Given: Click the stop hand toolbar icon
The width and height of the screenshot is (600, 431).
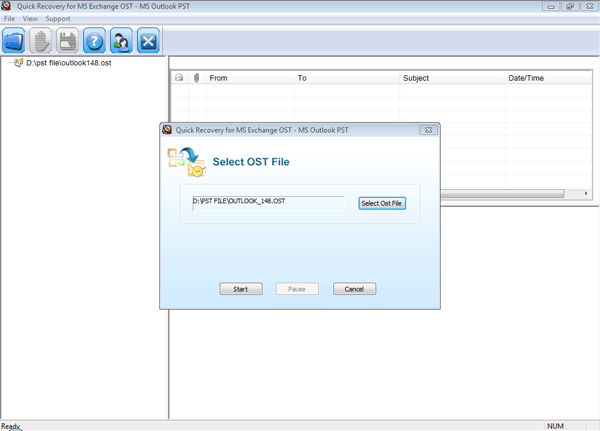Looking at the screenshot, I should [41, 40].
